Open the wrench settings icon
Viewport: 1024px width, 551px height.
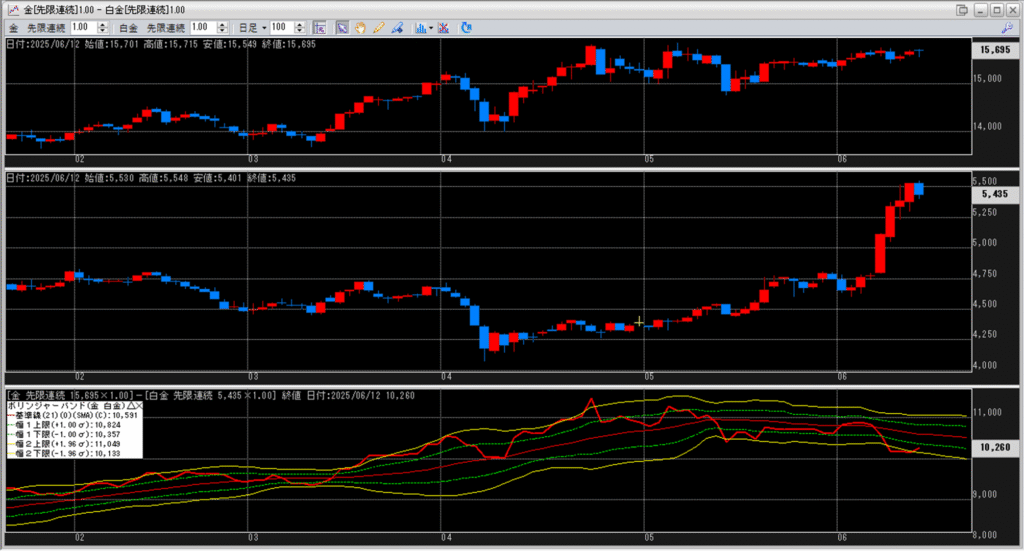pos(1007,28)
